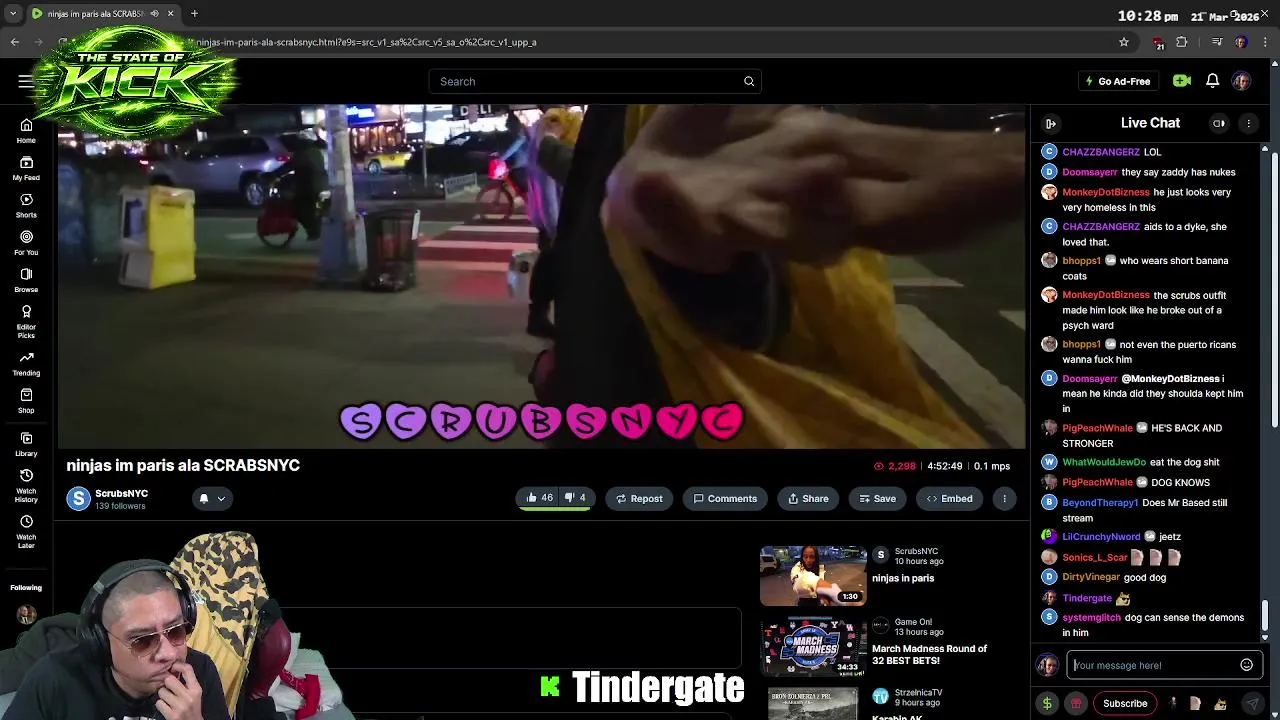Click the live chat scrollbar thumb
Image resolution: width=1280 pixels, height=720 pixels.
click(1264, 615)
